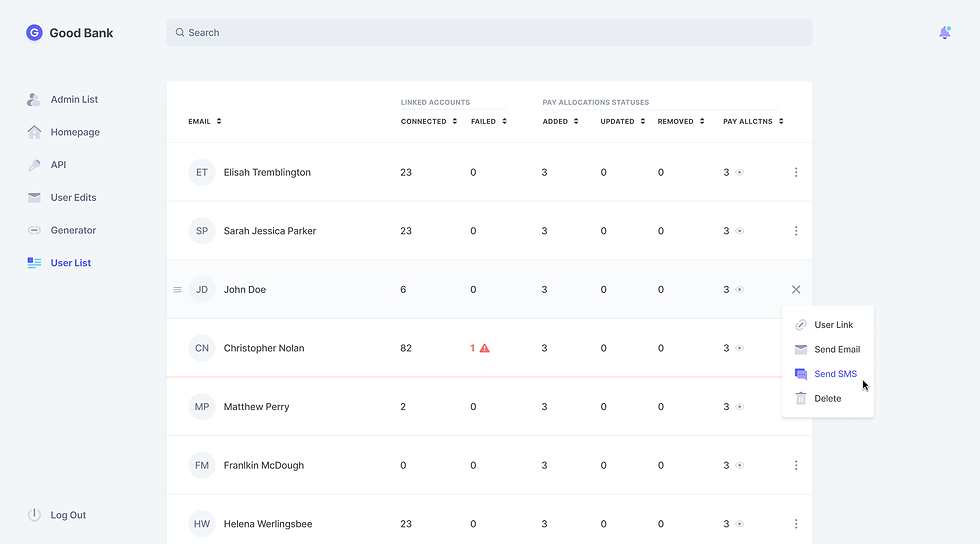Click the name Sarah Jessica Parker
The image size is (980, 544).
pyautogui.click(x=270, y=231)
